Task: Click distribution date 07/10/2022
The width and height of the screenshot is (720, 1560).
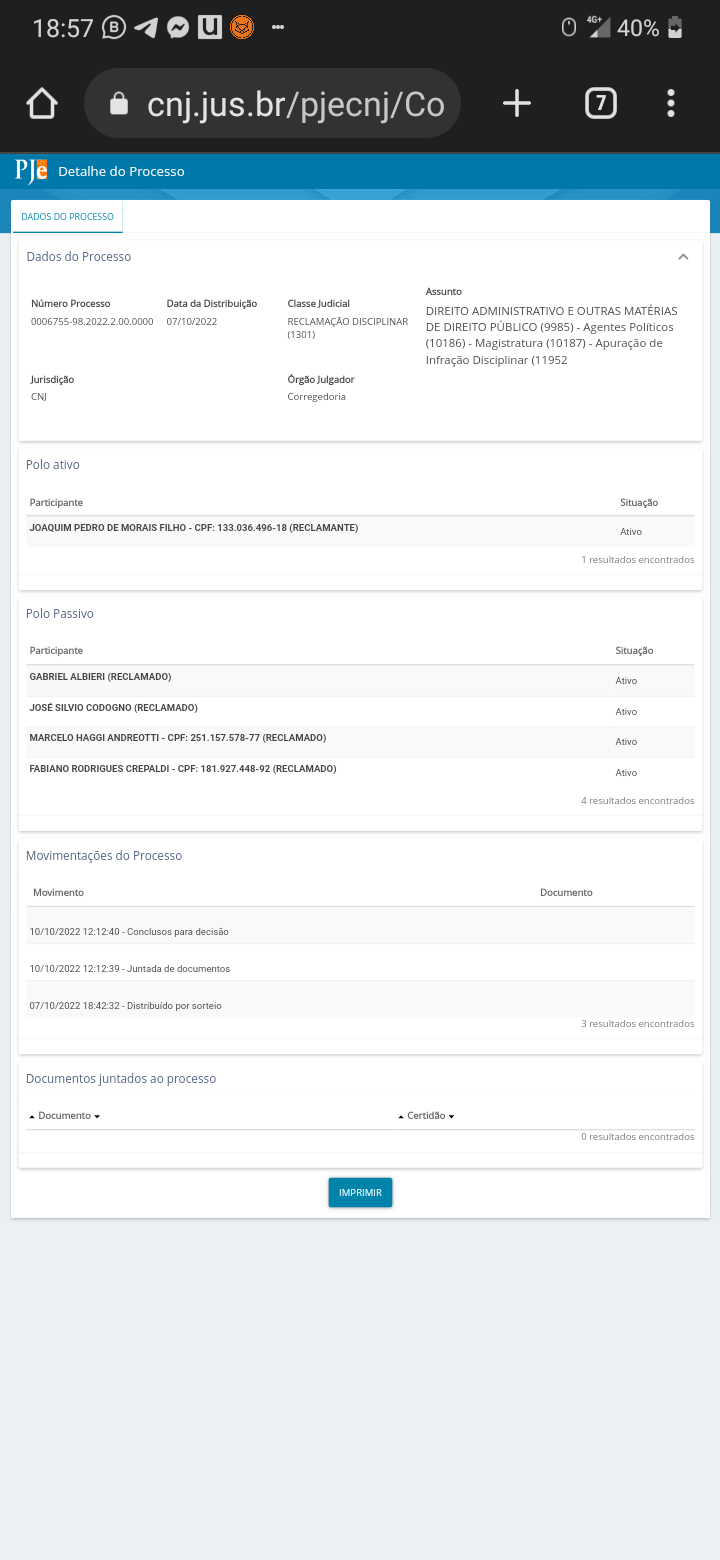Action: pos(192,321)
